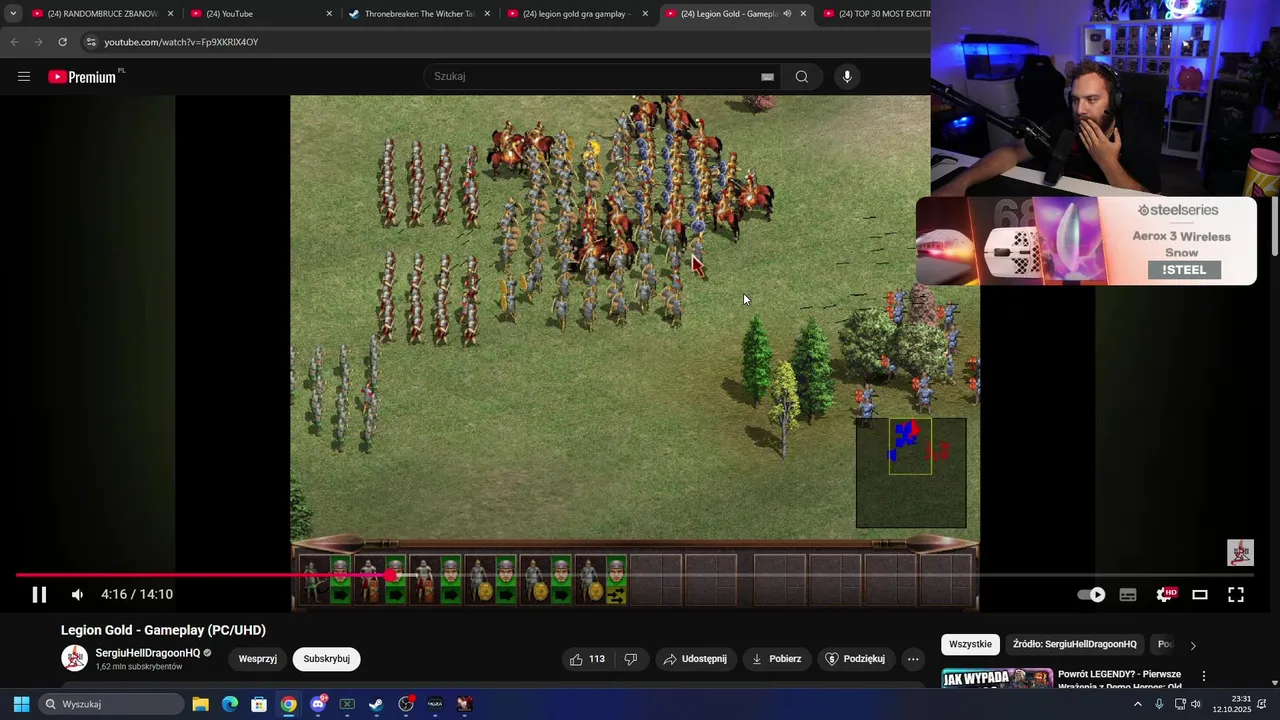Click the Wesprzyj join button

(x=258, y=659)
